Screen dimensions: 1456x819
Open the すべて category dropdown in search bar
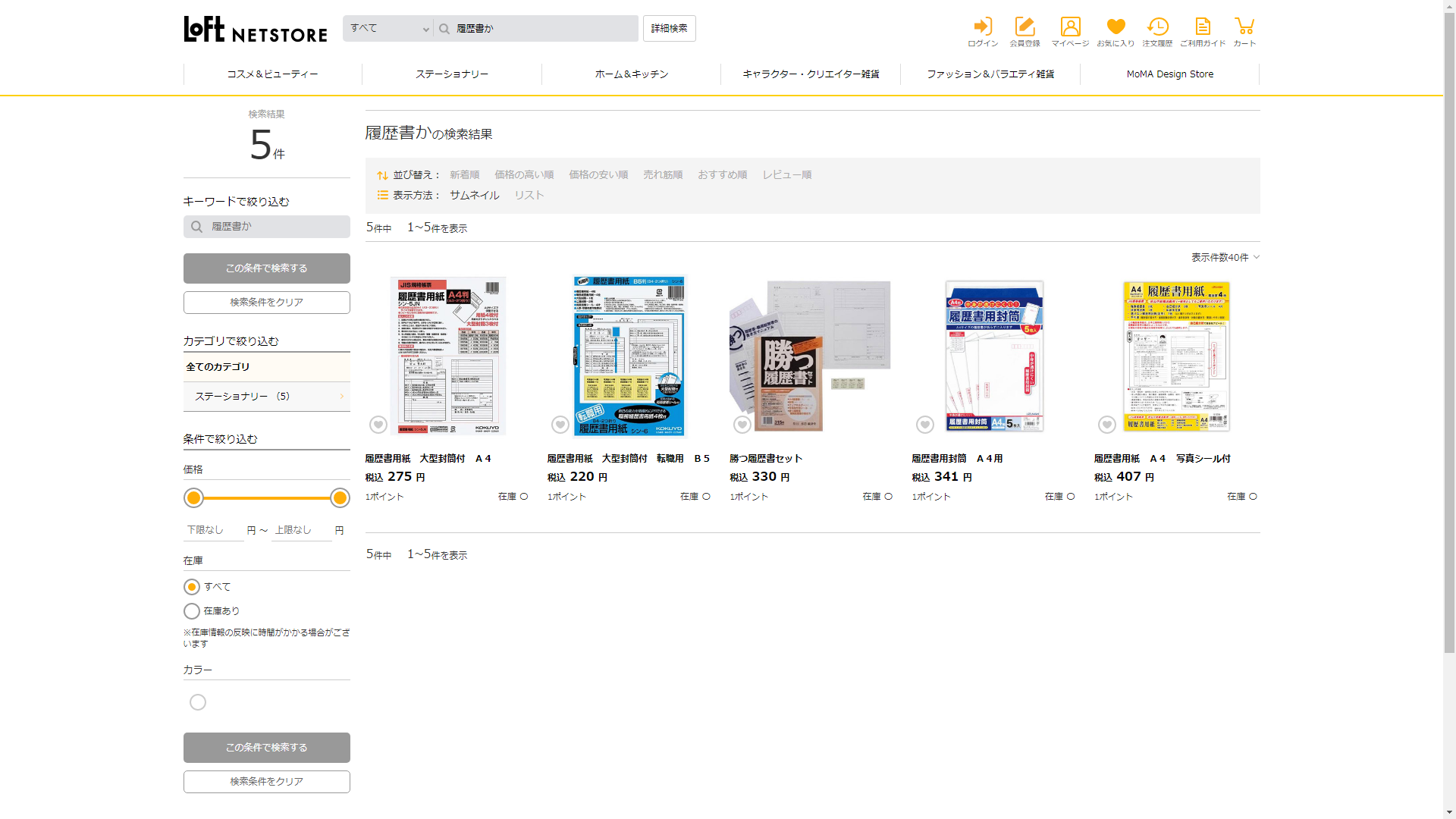(388, 29)
